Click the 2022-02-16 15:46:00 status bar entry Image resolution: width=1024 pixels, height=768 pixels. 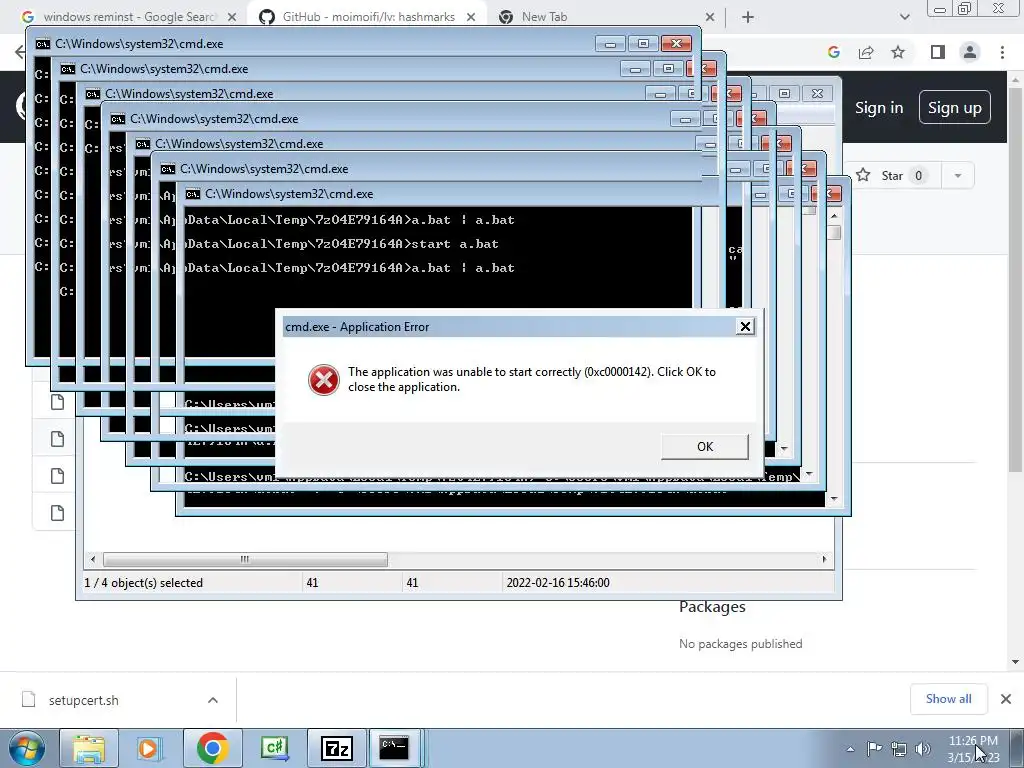[x=558, y=583]
